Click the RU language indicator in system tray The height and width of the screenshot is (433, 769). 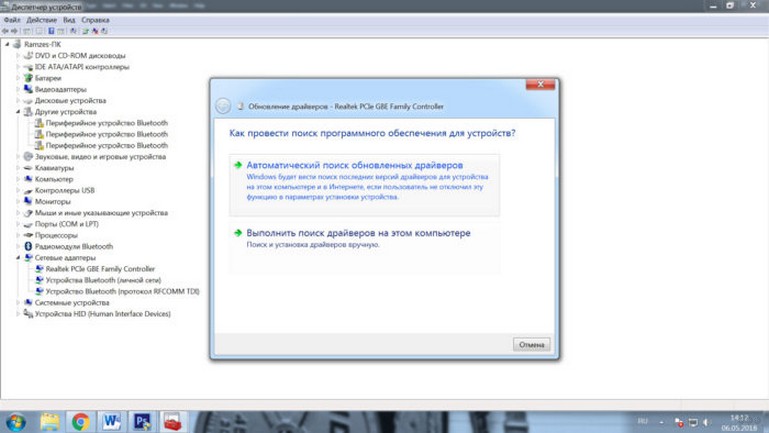click(x=642, y=421)
